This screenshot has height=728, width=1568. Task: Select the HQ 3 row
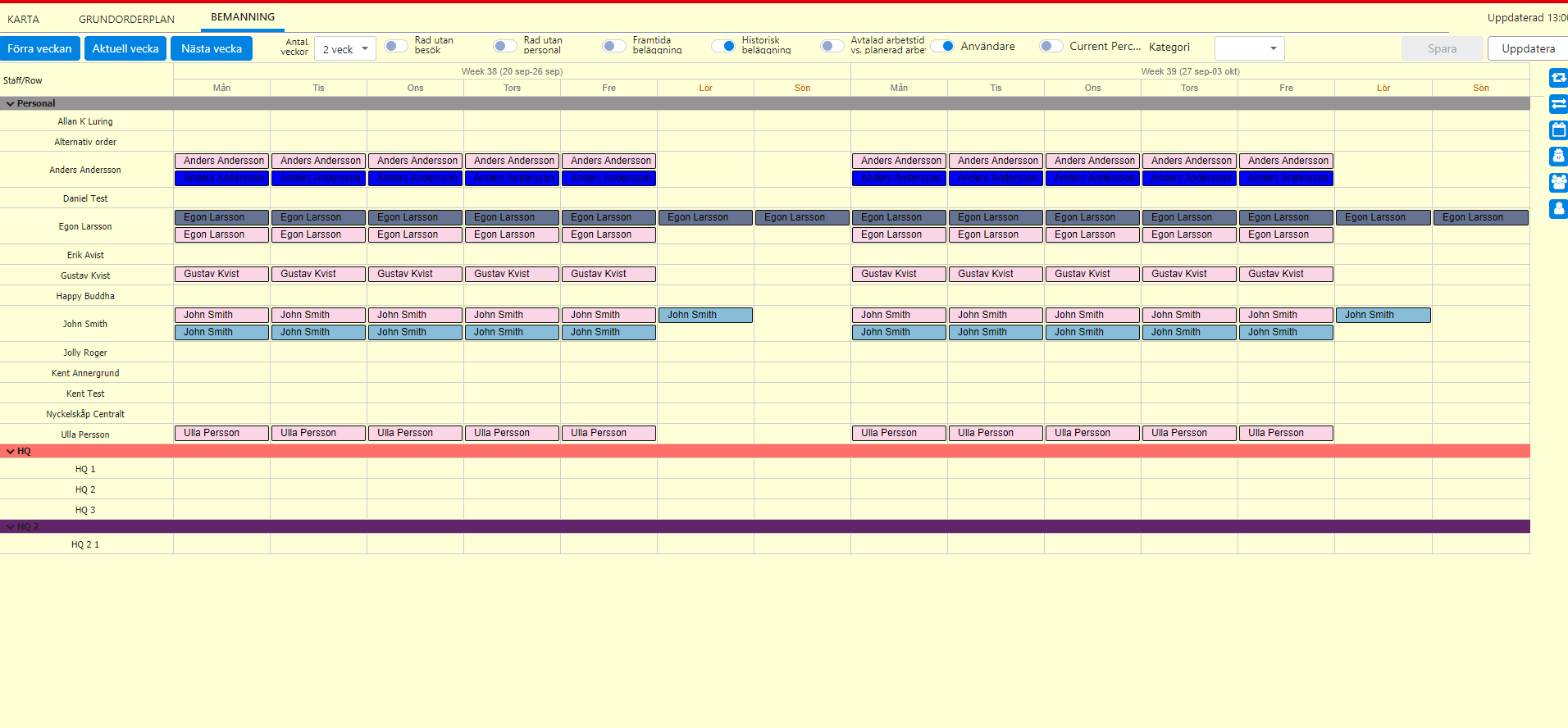click(85, 510)
